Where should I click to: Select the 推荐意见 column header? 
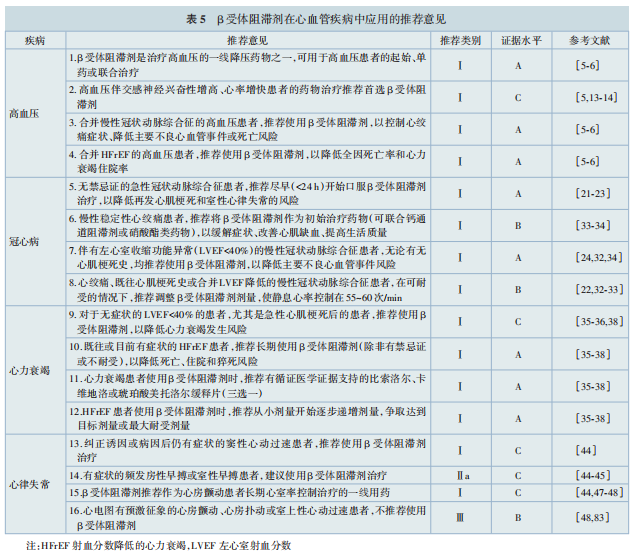(x=247, y=41)
